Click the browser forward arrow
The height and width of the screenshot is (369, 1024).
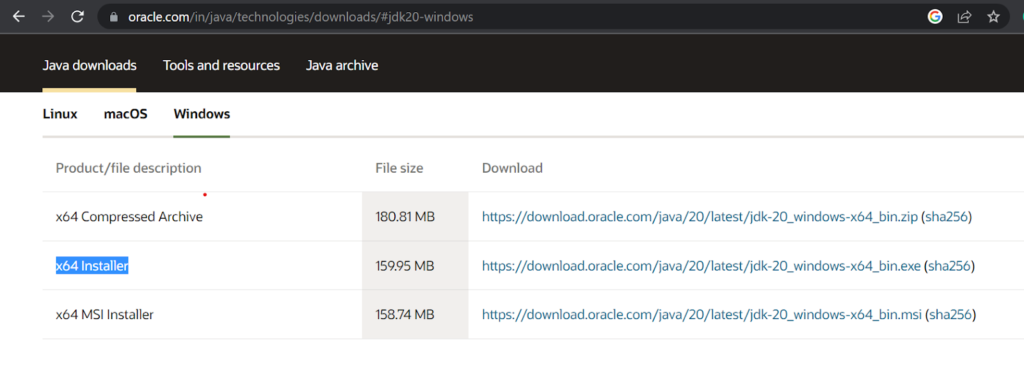click(48, 17)
